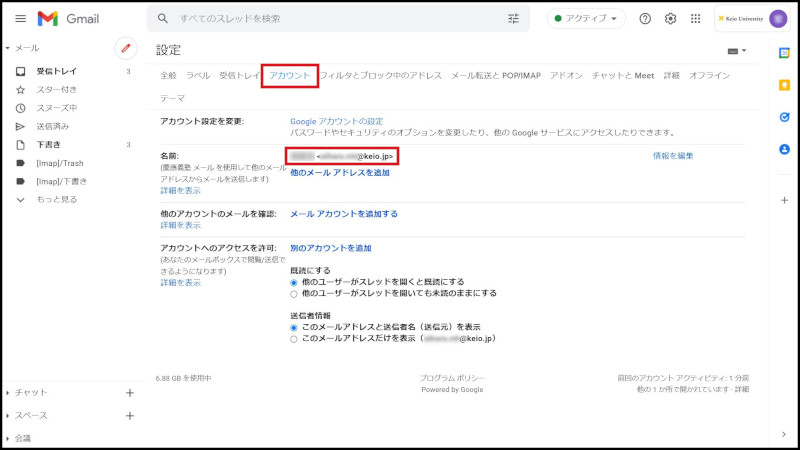Open Google Keep in the side panel

[784, 85]
